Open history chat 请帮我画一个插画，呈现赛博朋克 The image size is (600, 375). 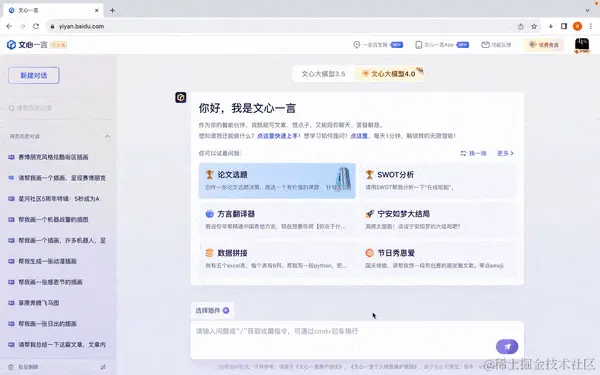click(58, 178)
